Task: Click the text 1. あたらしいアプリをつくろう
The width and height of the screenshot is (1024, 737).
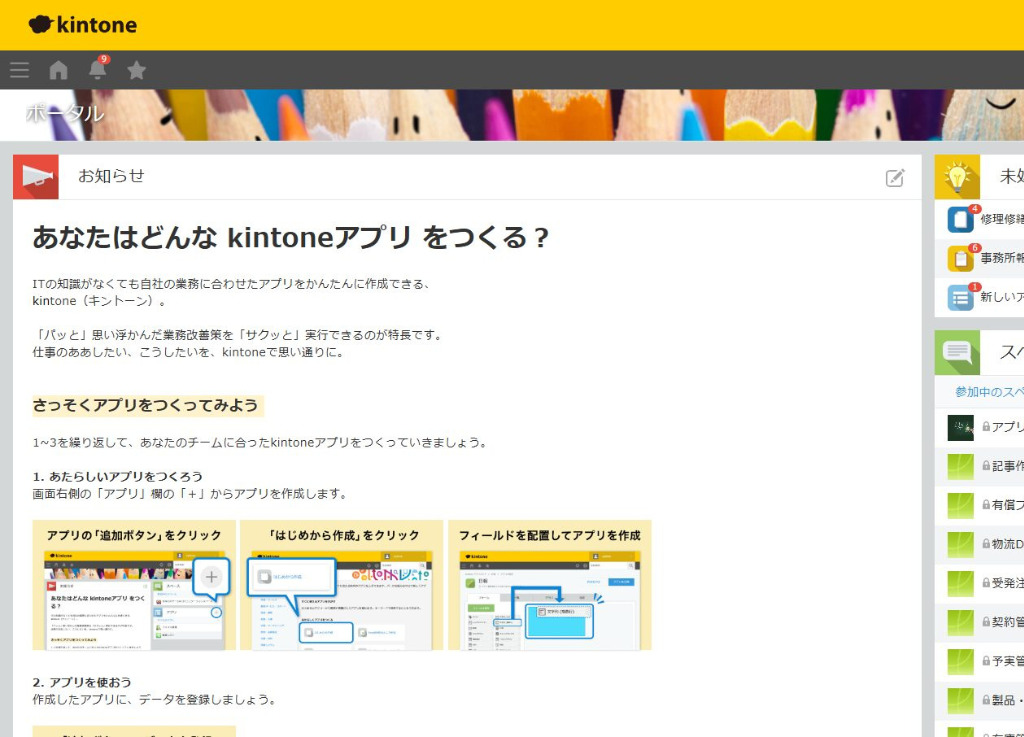Action: click(118, 477)
